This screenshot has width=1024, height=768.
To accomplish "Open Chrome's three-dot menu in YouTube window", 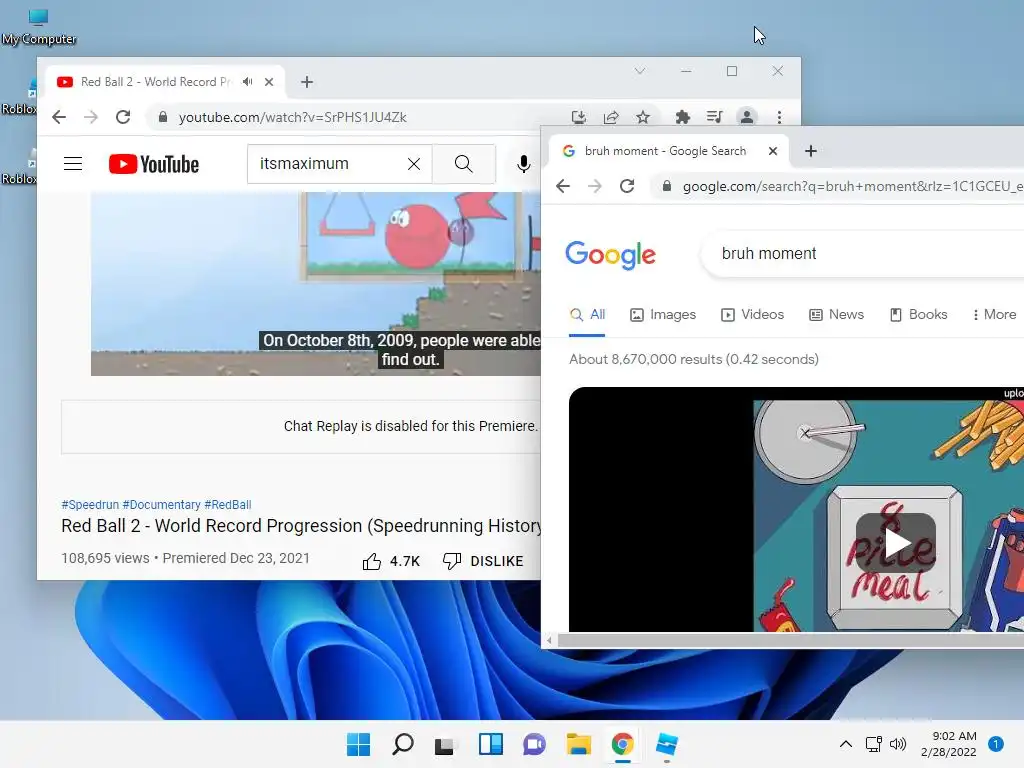I will [779, 117].
